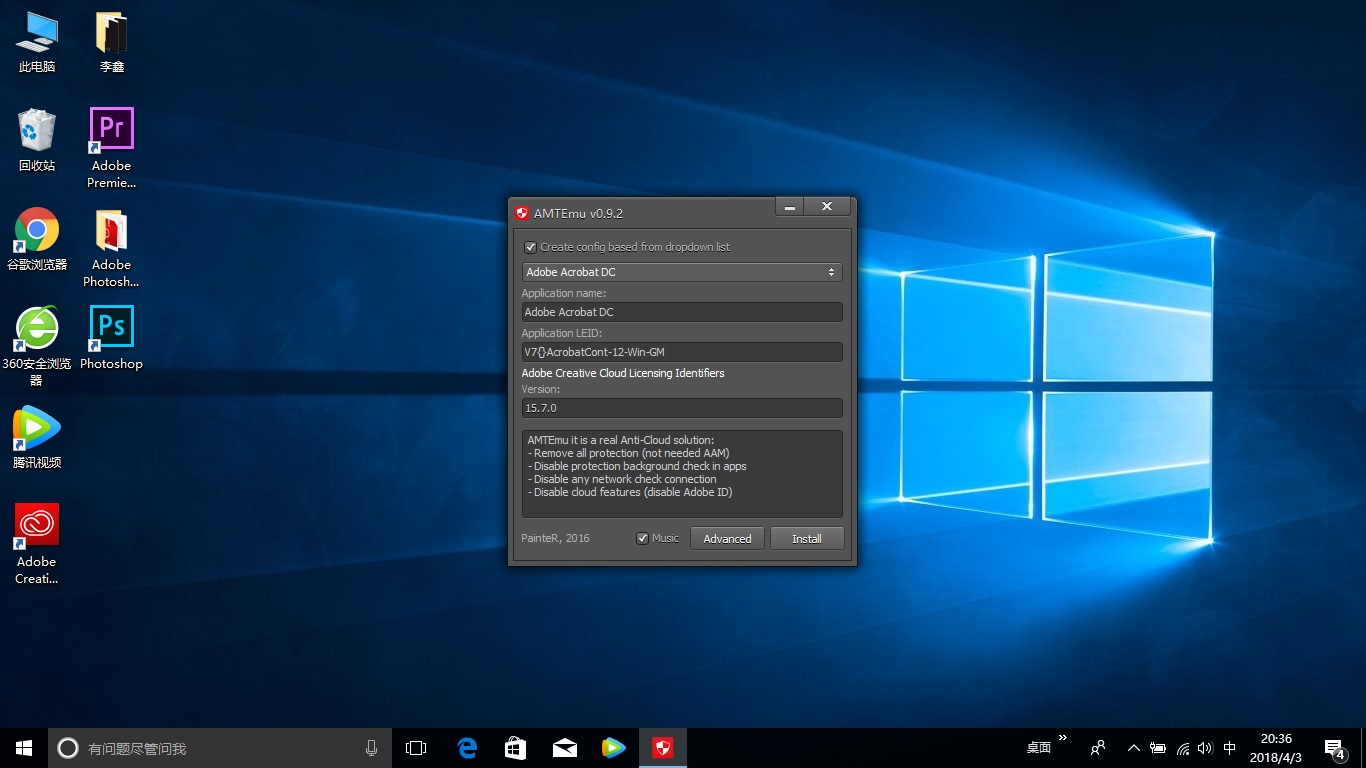
Task: Click the Advanced button
Action: click(x=727, y=538)
